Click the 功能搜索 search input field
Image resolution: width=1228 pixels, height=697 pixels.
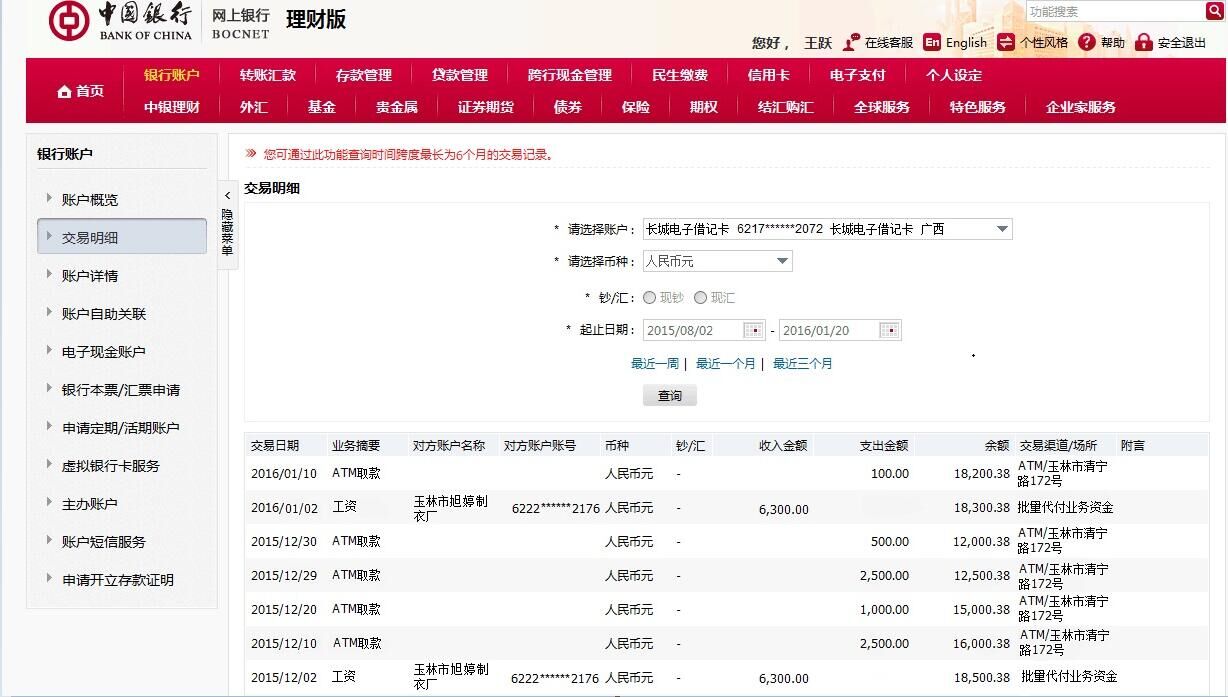click(1114, 11)
